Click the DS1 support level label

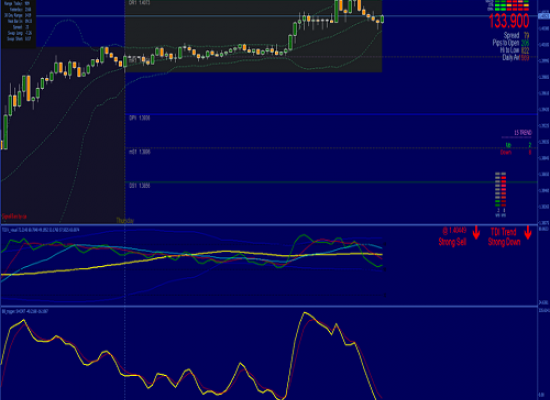tap(140, 186)
